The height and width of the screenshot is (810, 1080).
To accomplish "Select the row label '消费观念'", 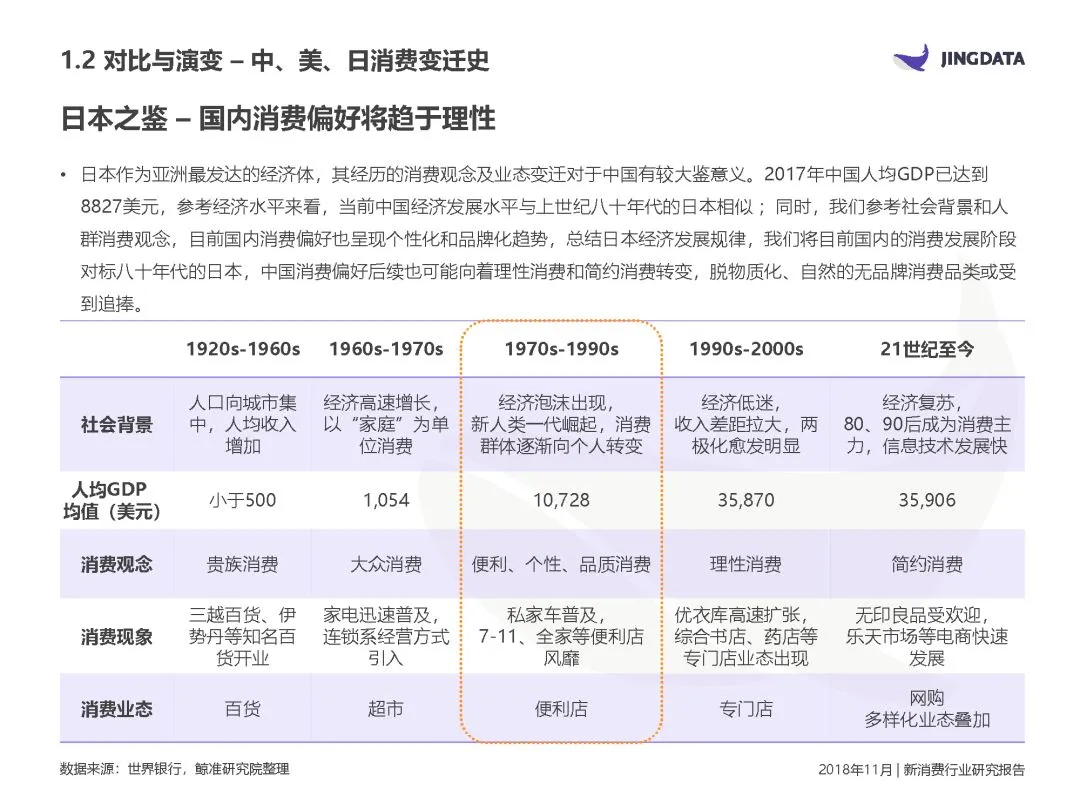I will tap(116, 565).
